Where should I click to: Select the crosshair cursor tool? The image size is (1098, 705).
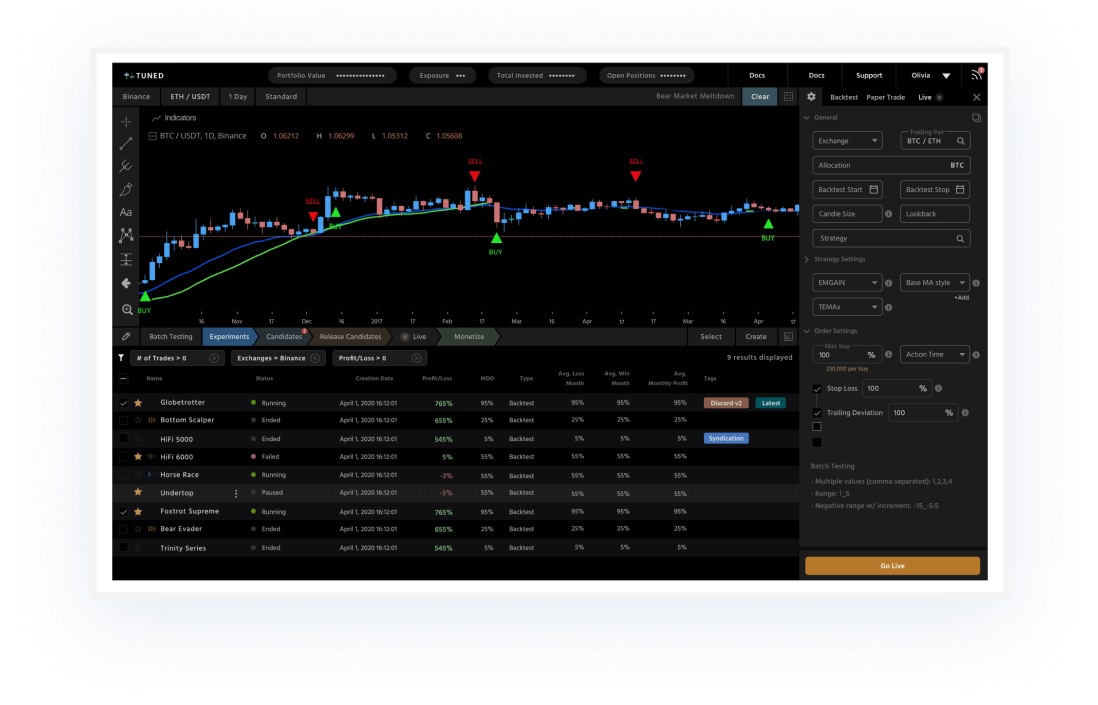pyautogui.click(x=126, y=122)
